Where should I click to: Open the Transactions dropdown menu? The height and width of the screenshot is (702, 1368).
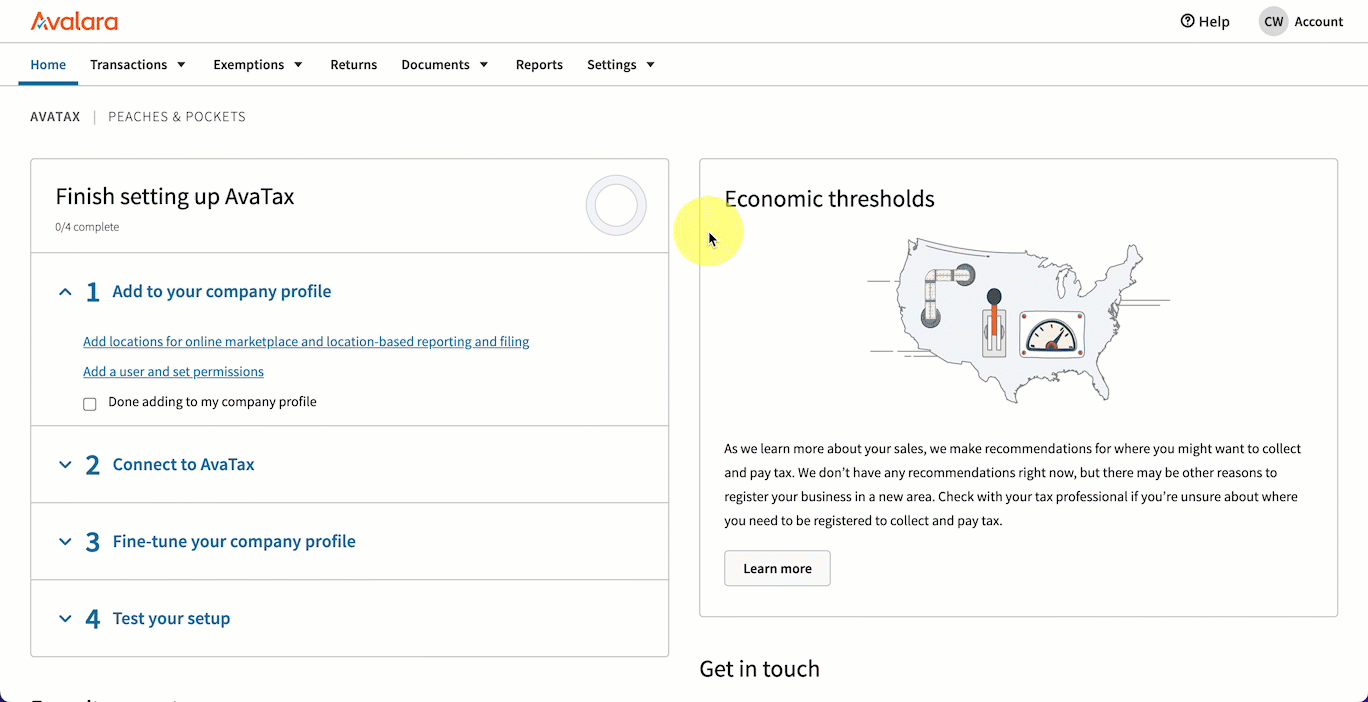pos(138,65)
